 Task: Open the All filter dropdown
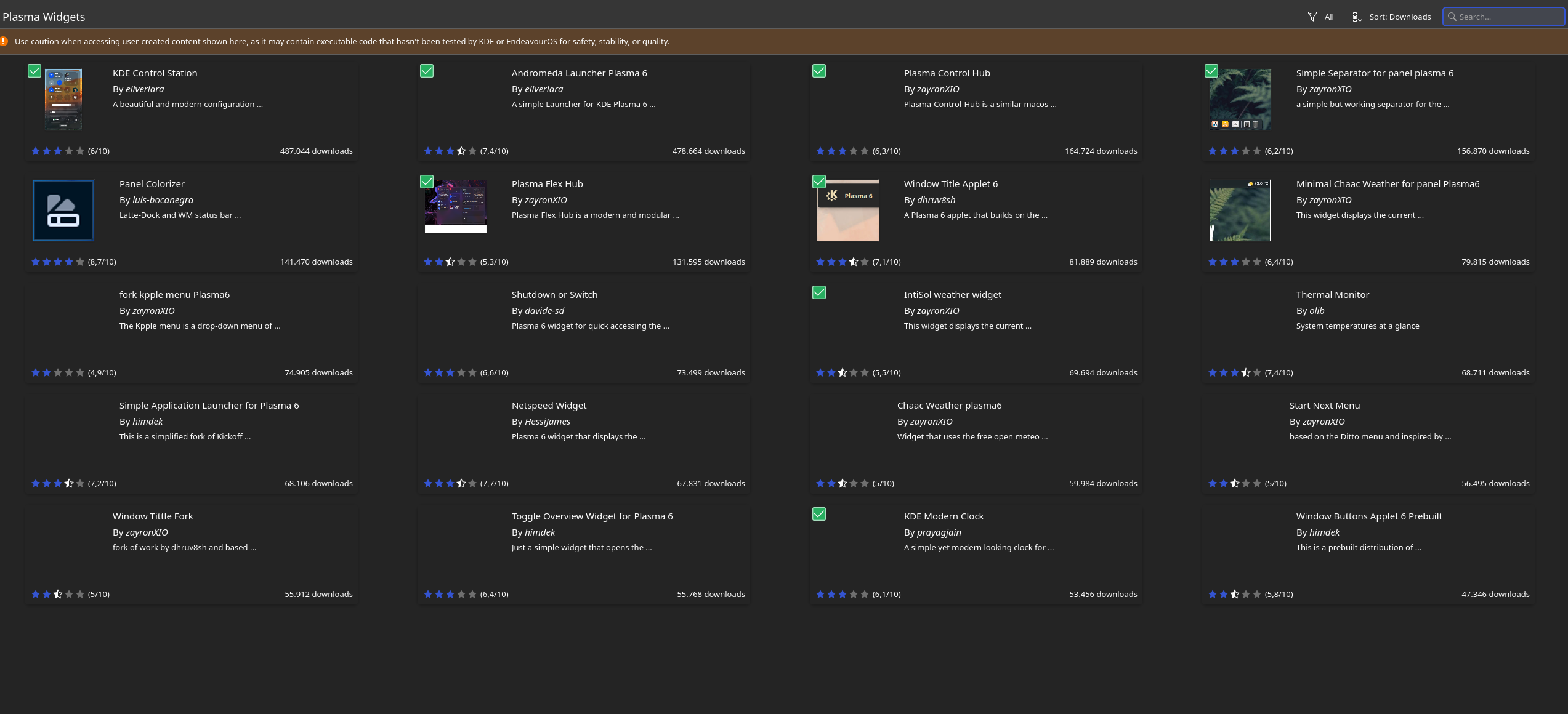point(1328,17)
